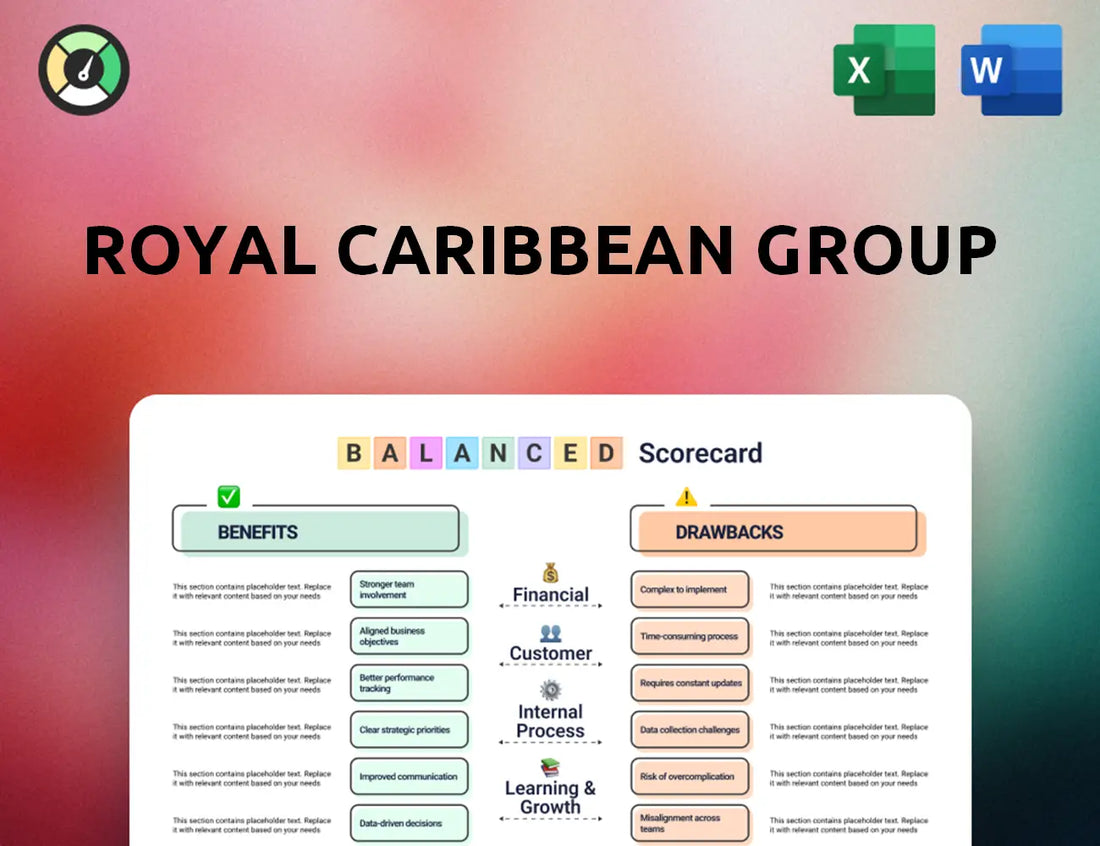The image size is (1100, 846).
Task: Click the BENEFITS header box
Action: click(x=320, y=532)
